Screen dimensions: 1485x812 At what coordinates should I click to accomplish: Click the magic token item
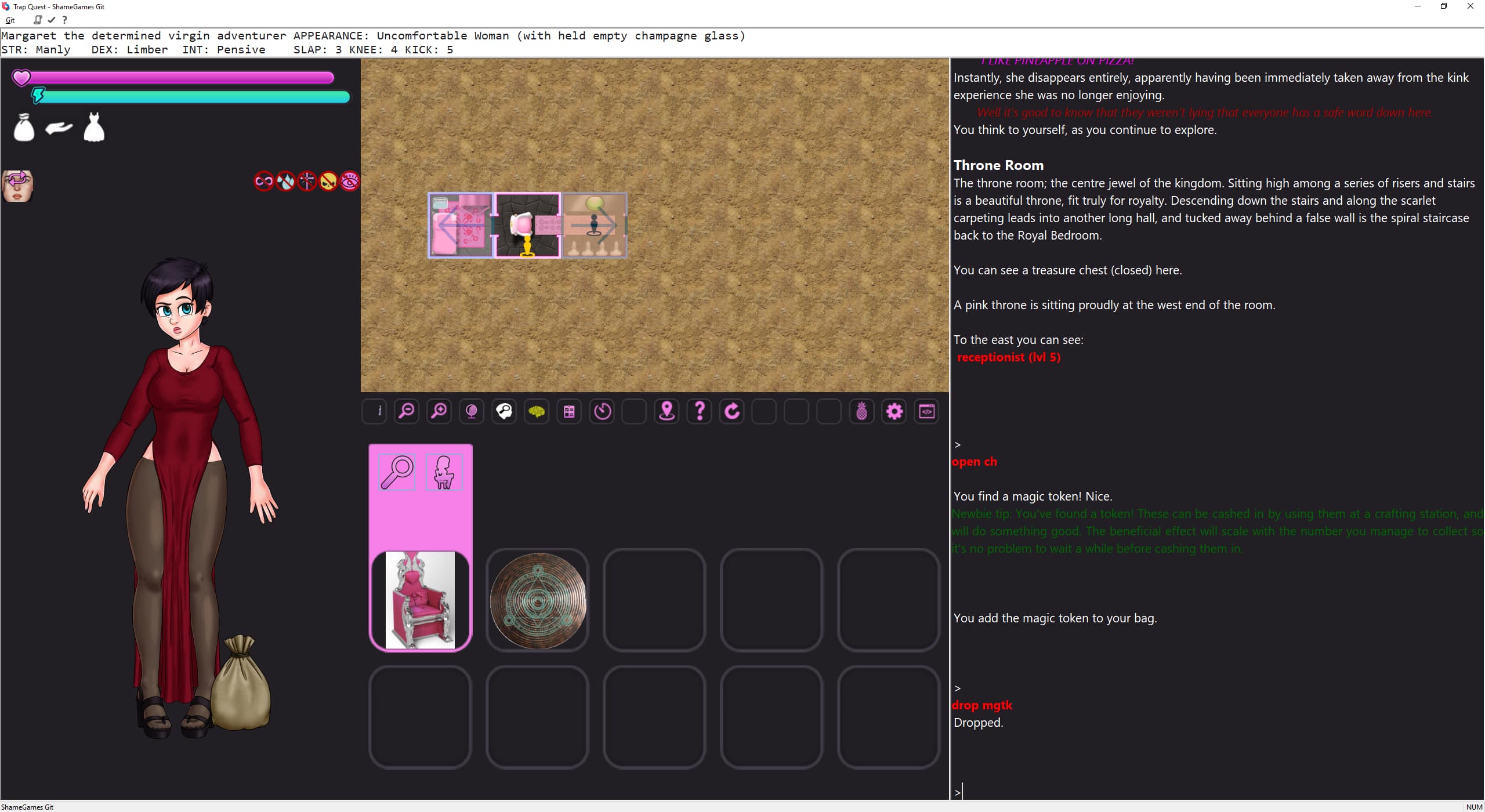[x=538, y=600]
